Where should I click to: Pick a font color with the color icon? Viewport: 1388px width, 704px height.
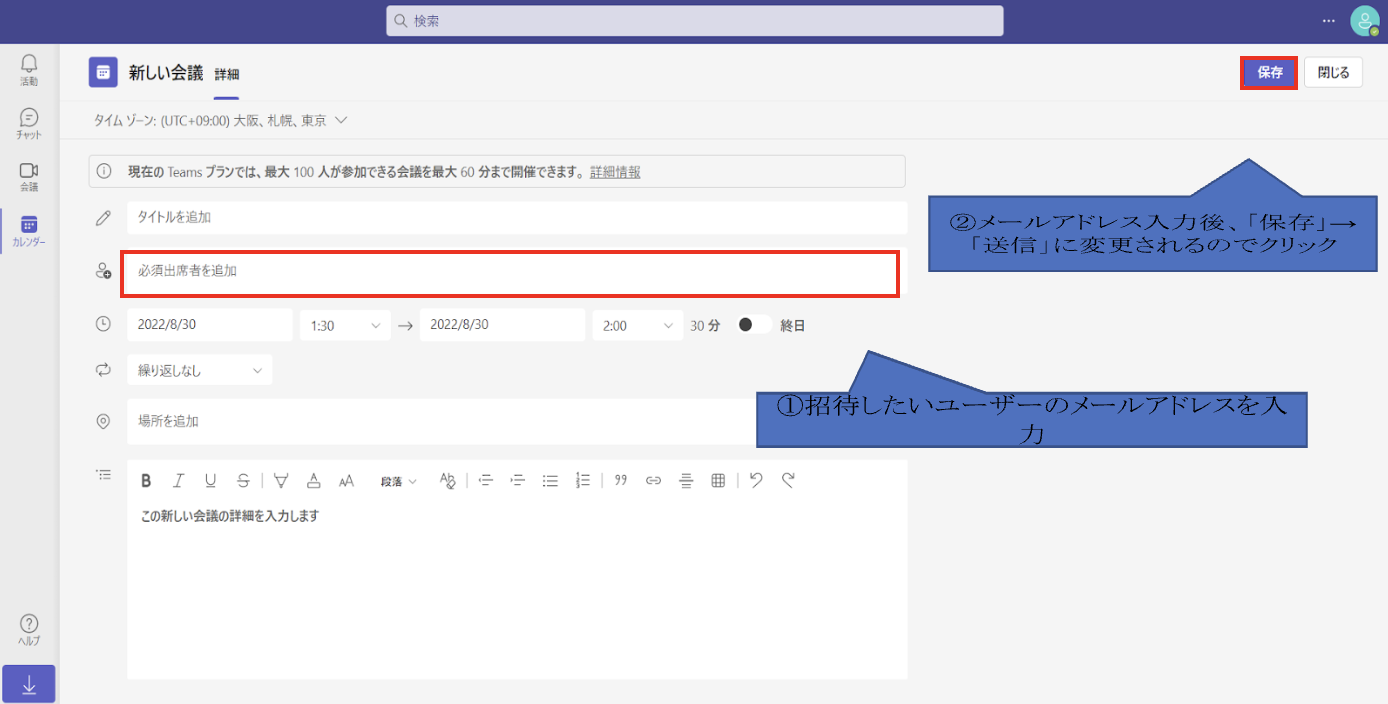click(313, 481)
